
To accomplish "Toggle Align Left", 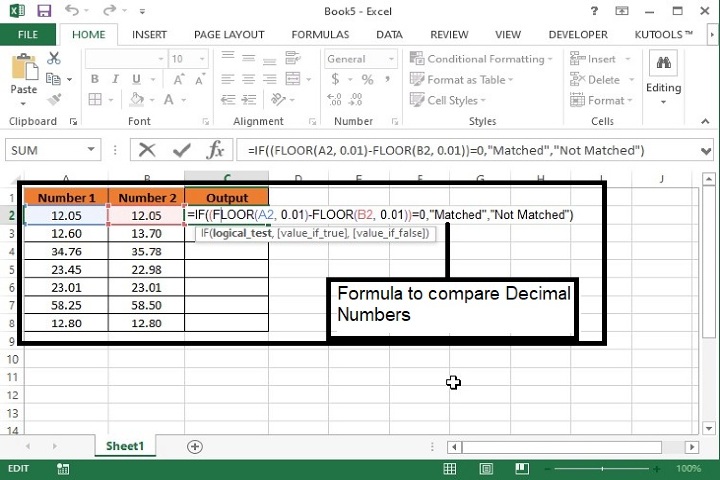I will click(228, 79).
